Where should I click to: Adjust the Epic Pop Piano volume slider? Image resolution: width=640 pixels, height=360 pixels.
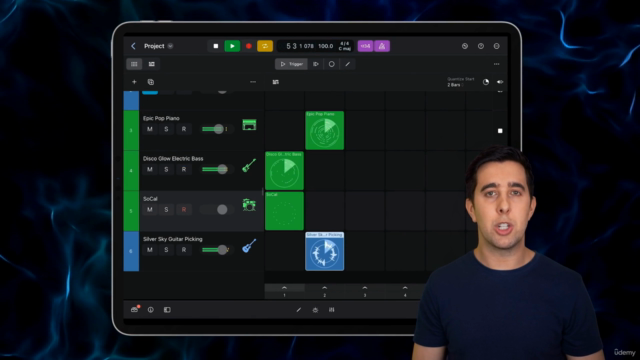pyautogui.click(x=217, y=129)
